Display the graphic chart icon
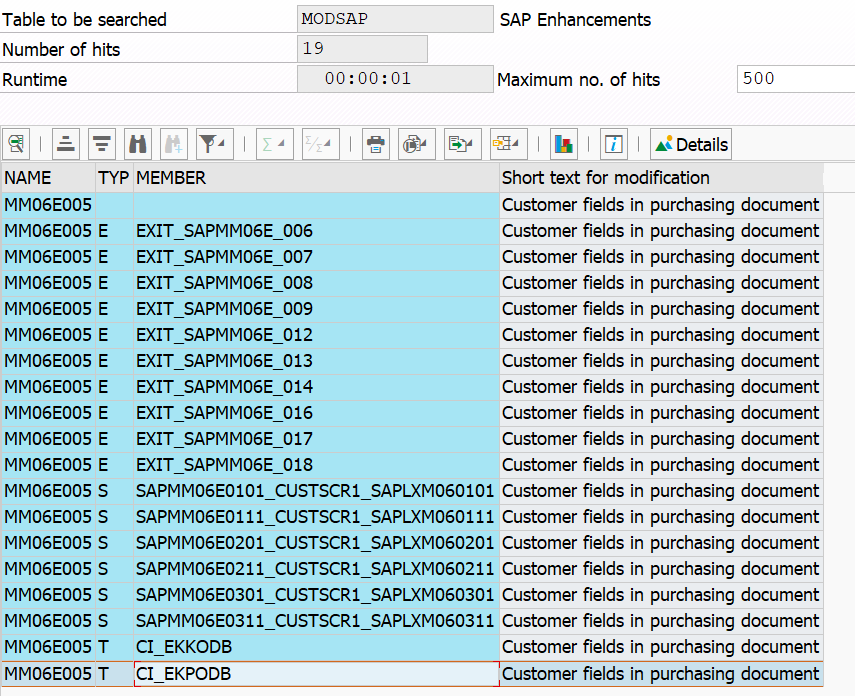 click(x=564, y=144)
